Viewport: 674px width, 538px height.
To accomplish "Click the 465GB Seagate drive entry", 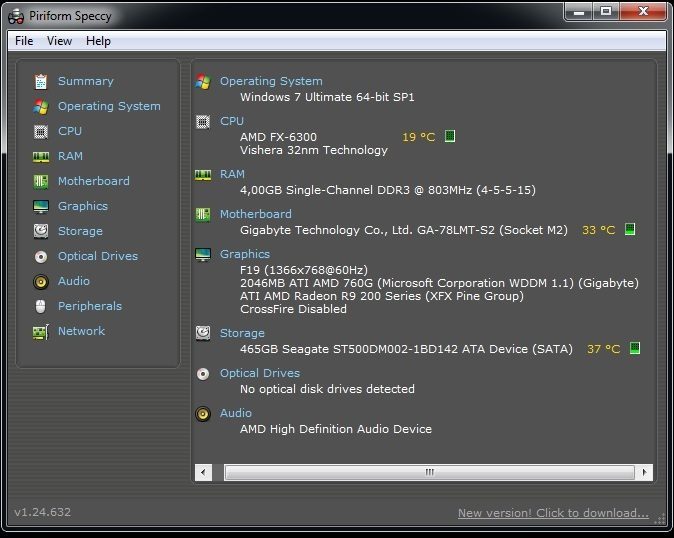I will click(x=406, y=349).
